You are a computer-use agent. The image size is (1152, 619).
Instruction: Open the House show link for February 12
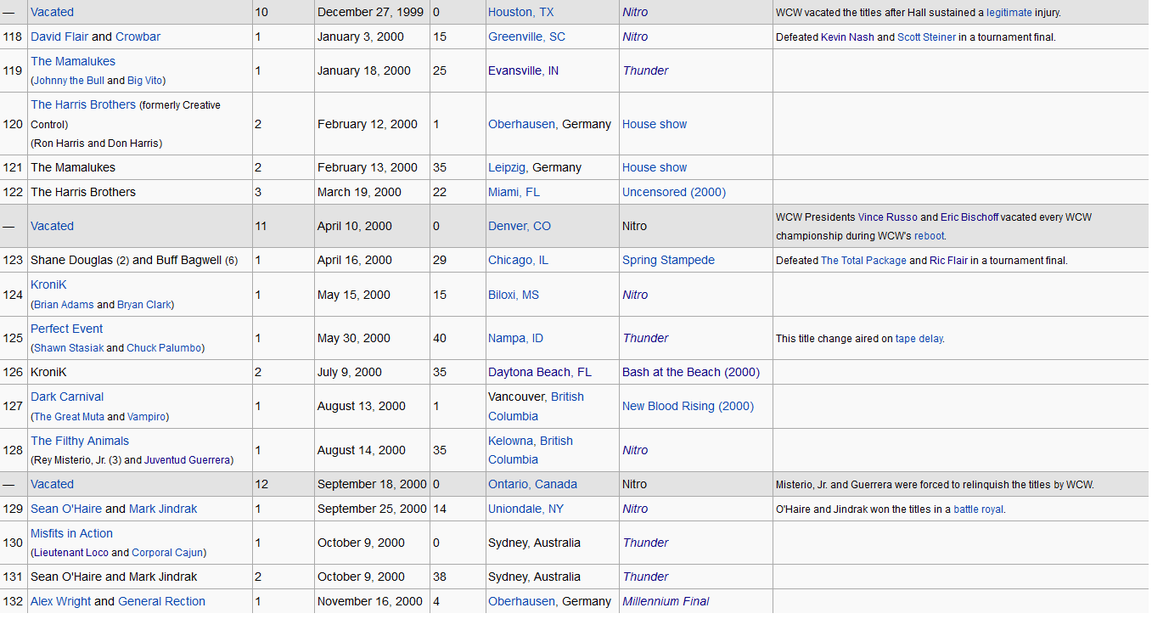pos(655,124)
